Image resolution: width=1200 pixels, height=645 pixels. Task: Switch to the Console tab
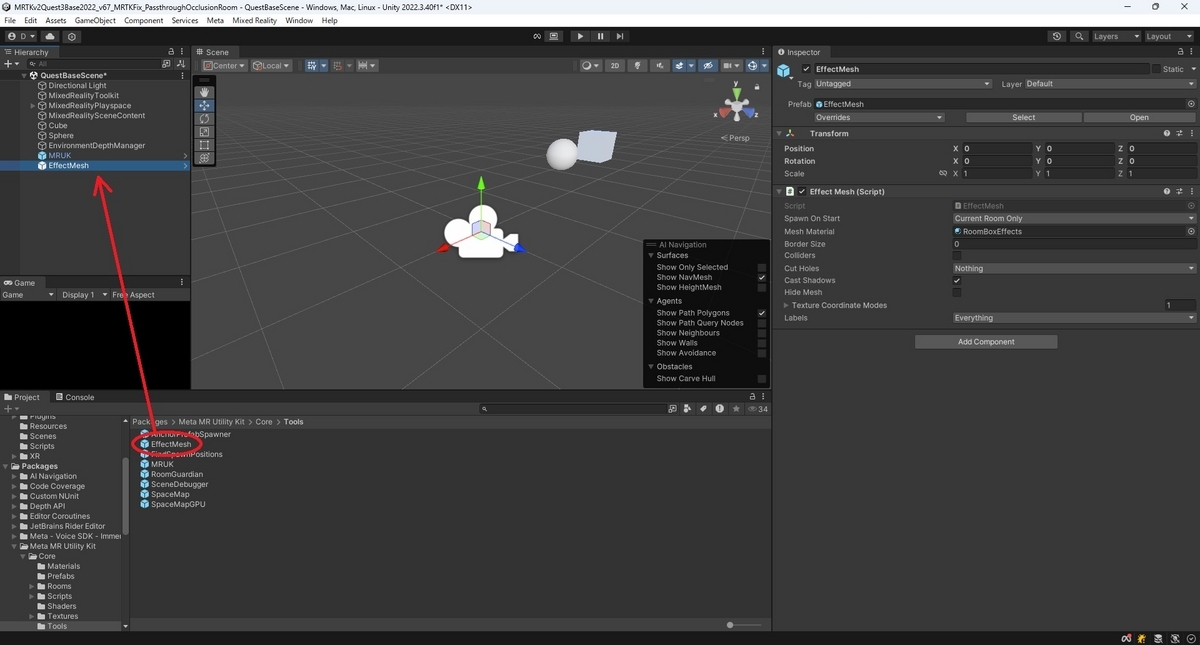(75, 397)
